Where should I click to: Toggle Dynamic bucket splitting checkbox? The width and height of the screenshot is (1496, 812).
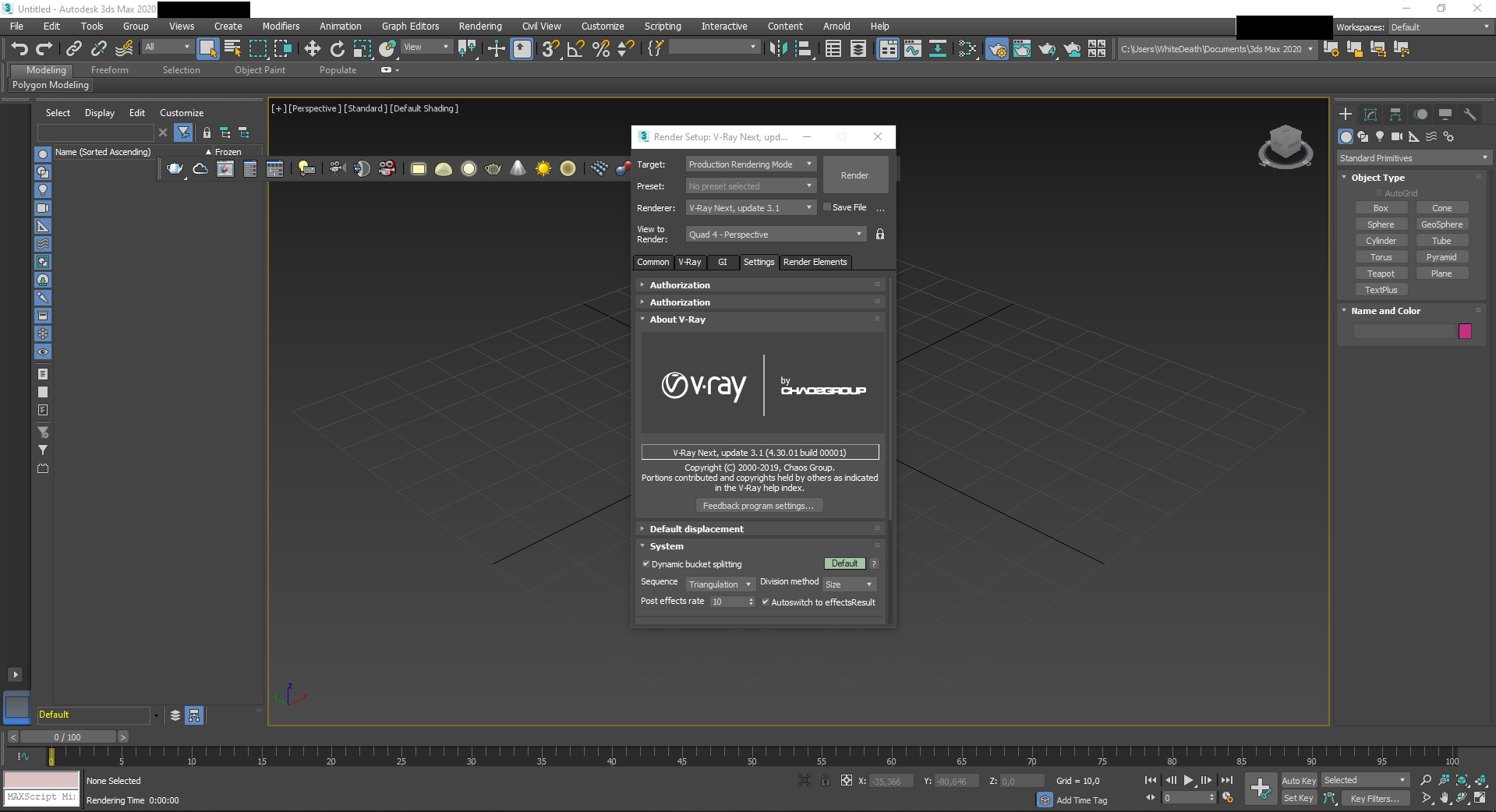coord(645,563)
